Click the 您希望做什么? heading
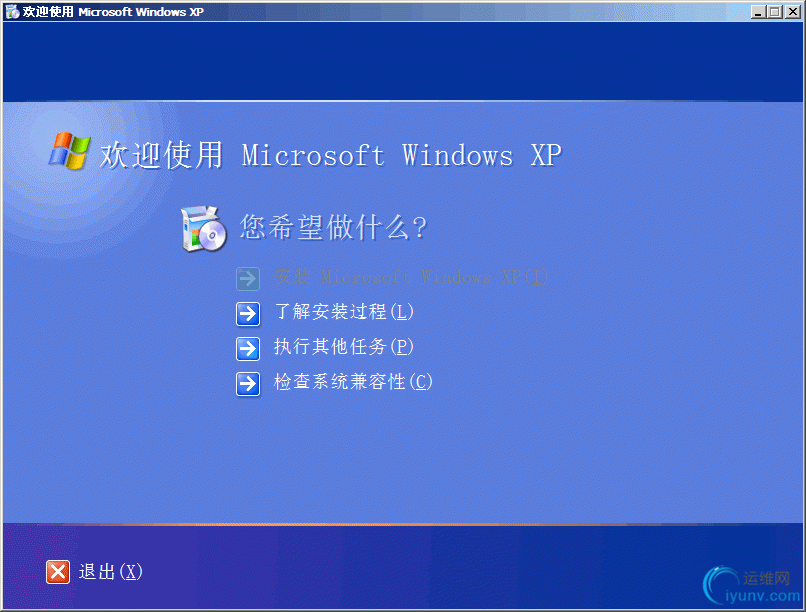Image resolution: width=806 pixels, height=612 pixels. [333, 227]
